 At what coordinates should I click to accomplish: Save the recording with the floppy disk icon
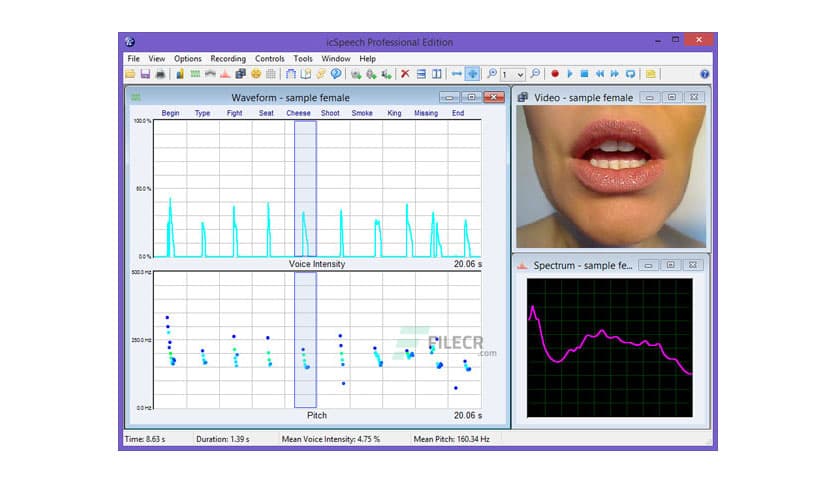tap(145, 74)
